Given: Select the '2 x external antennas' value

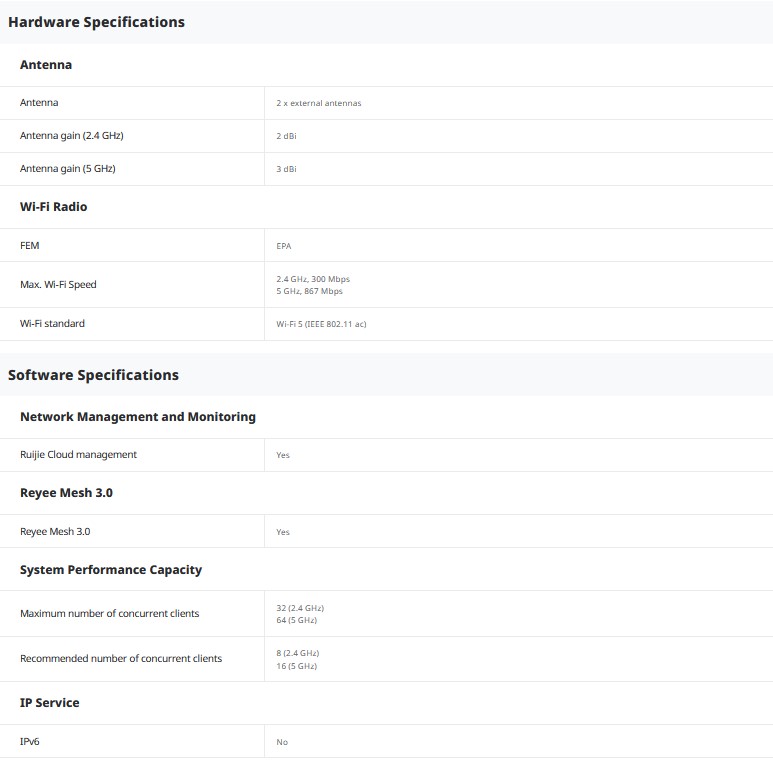Looking at the screenshot, I should 319,104.
